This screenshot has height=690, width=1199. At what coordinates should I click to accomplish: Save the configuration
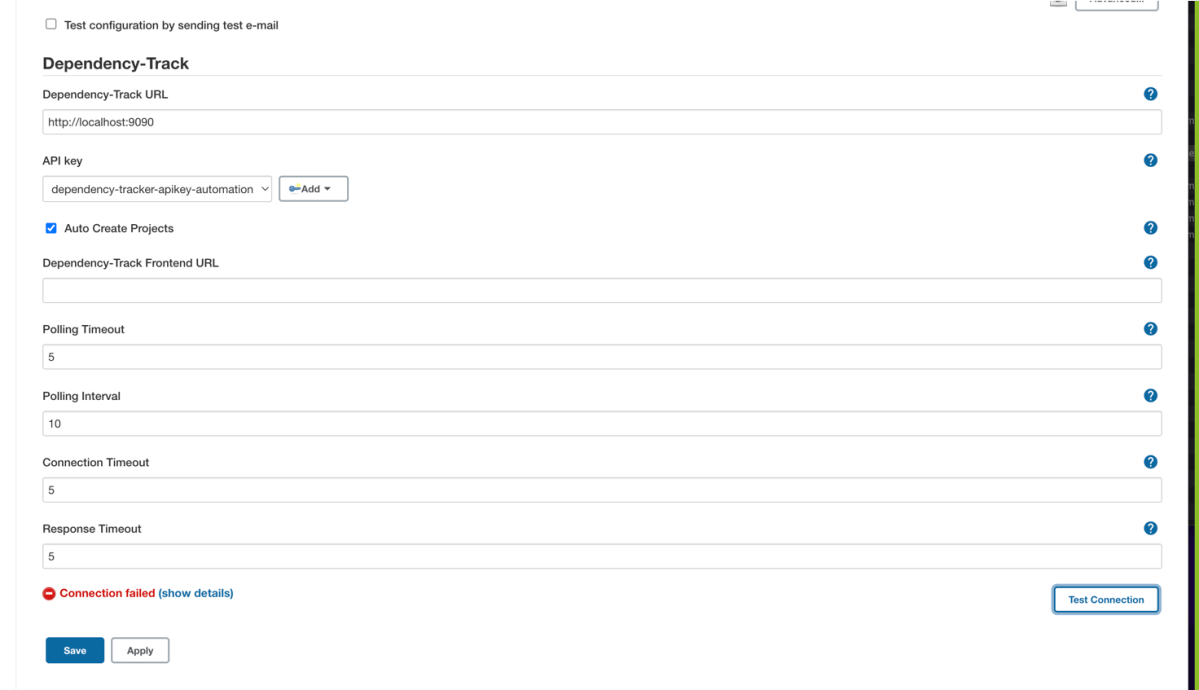pos(75,650)
